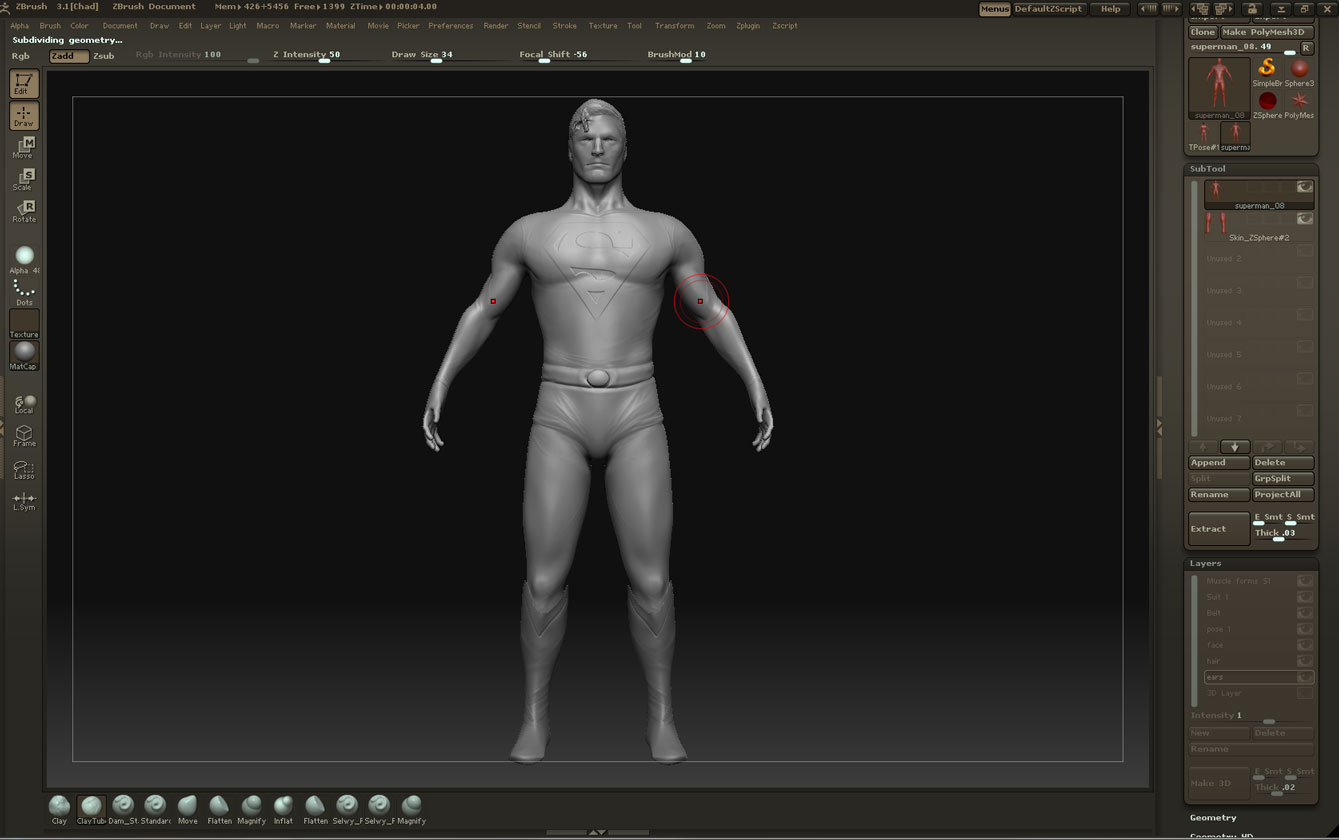
Task: Open the Preferences menu
Action: click(451, 26)
